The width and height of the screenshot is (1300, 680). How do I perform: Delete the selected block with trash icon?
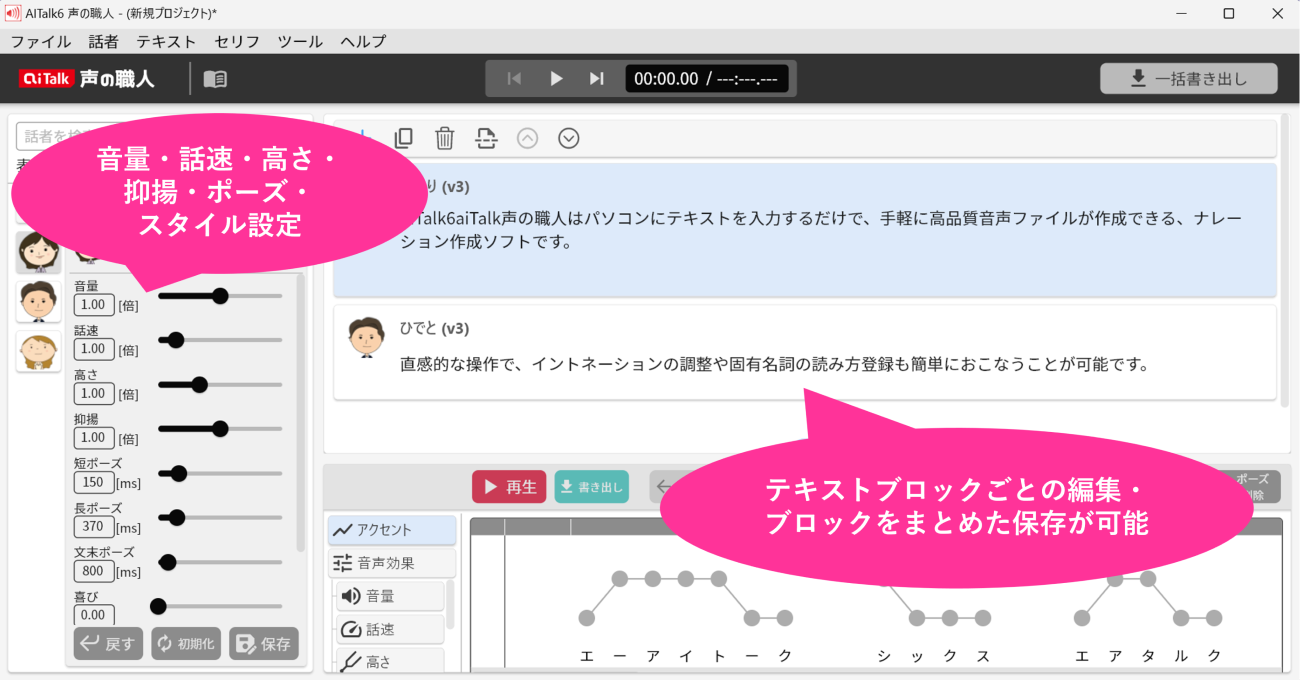click(x=445, y=138)
